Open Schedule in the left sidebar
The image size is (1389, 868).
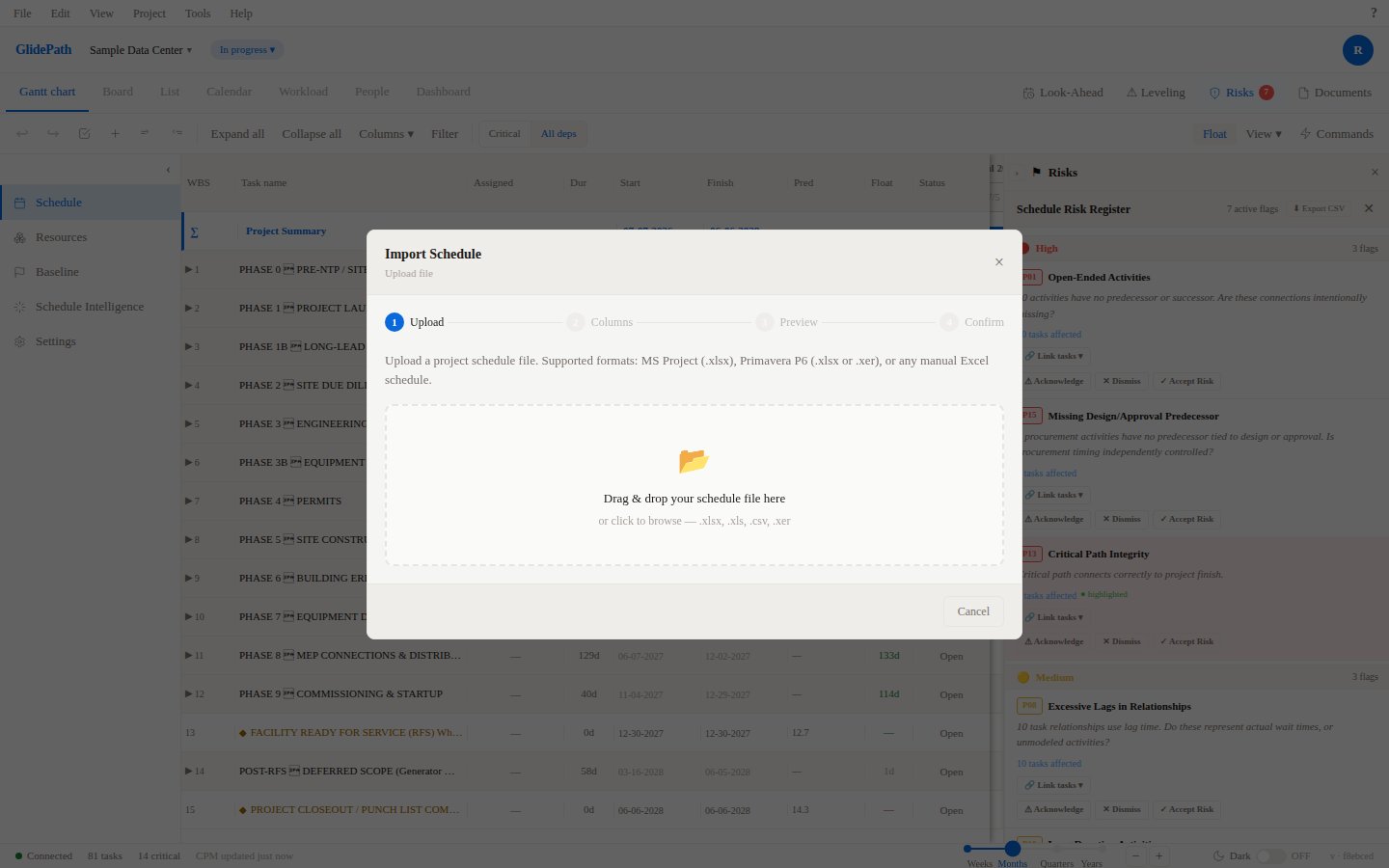[91, 203]
